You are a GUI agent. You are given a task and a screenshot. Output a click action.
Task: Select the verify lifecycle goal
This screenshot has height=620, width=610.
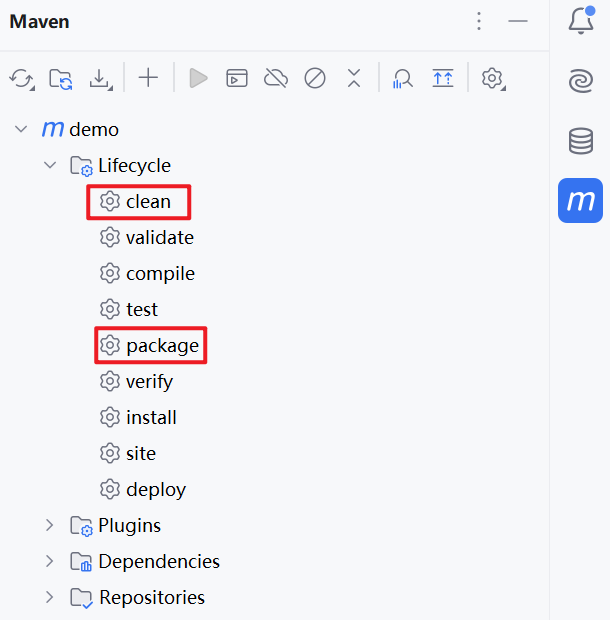(136, 382)
